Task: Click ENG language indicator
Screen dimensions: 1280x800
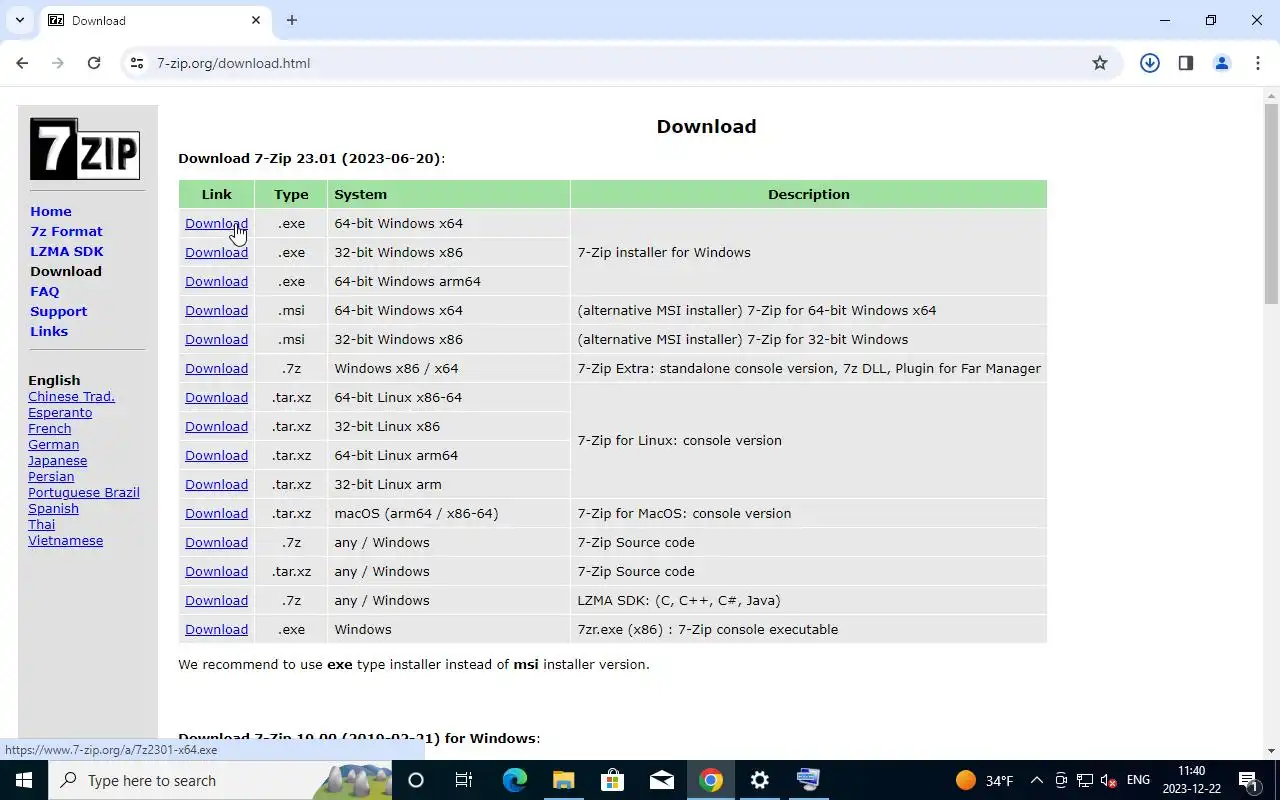Action: [1138, 780]
